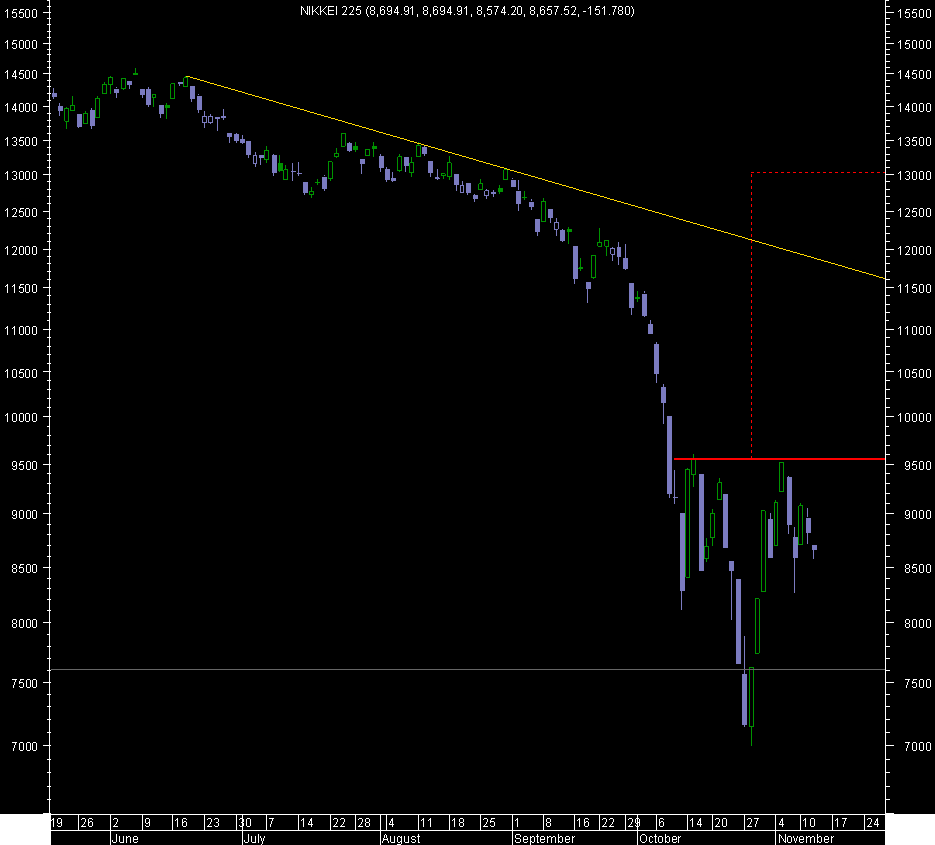This screenshot has height=845, width=935.
Task: Click the date tick 10 in November
Action: tap(809, 823)
